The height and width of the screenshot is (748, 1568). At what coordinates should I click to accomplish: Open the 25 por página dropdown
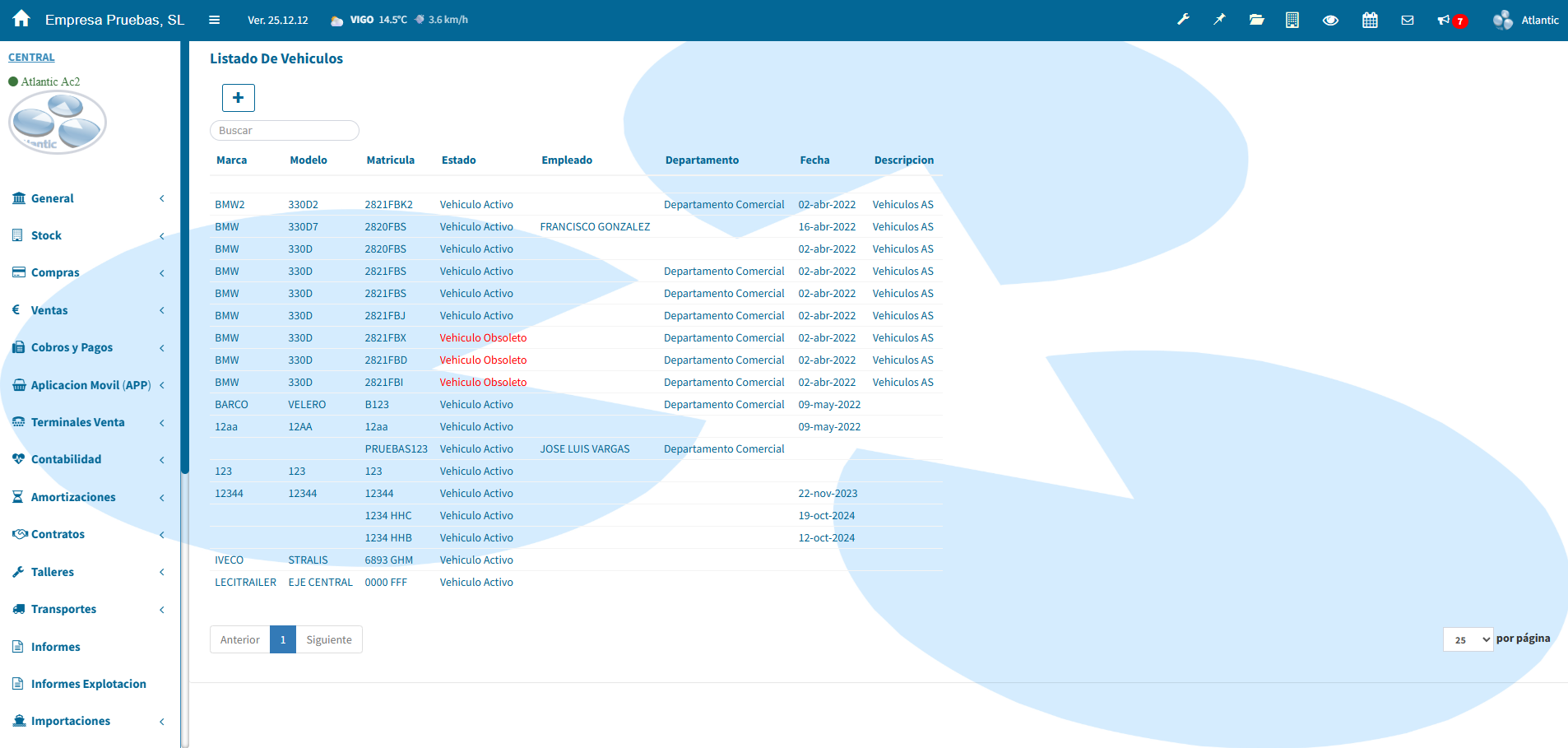tap(1468, 639)
